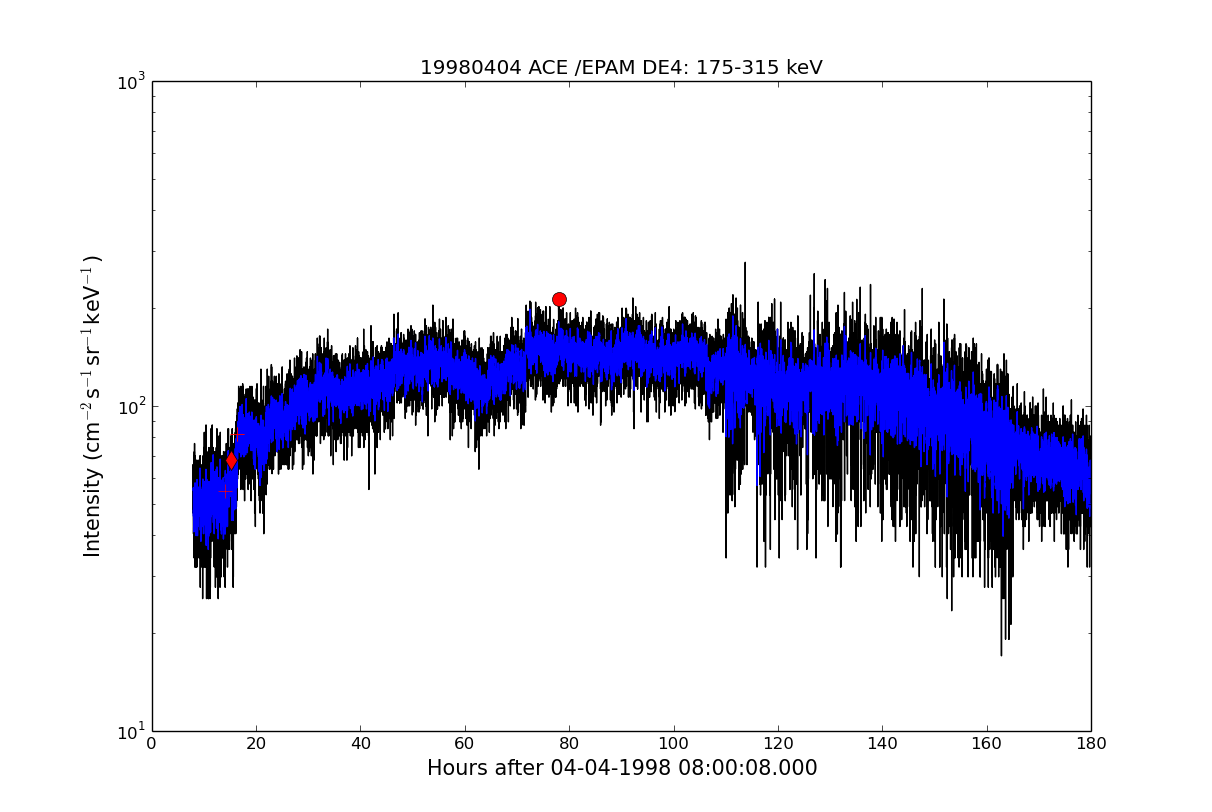Click x-axis tick label "80"
The image size is (1212, 812).
pyautogui.click(x=569, y=743)
